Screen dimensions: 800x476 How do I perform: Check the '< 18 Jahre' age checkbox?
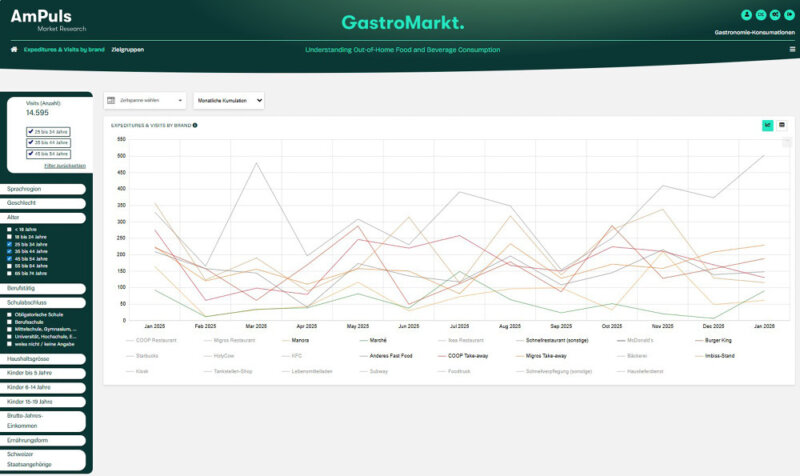9,230
